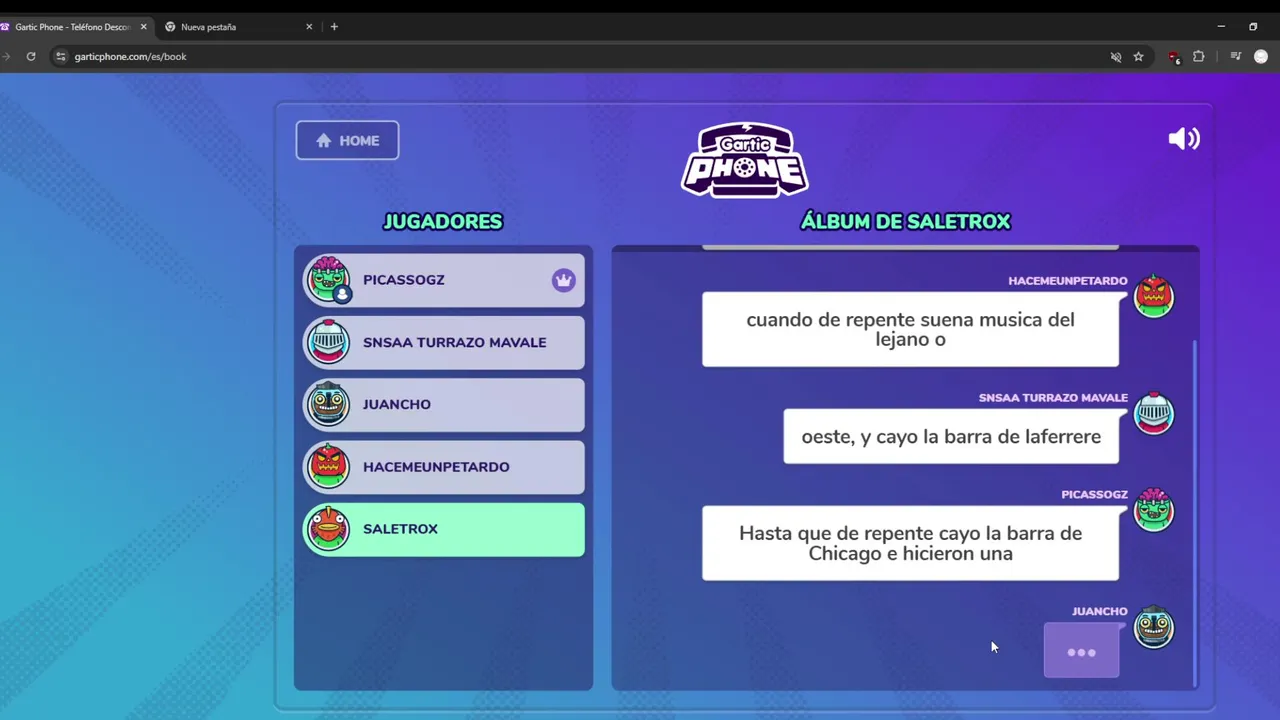Click HACEMEUNPETARDO's avatar in the album
The width and height of the screenshot is (1280, 720).
(1154, 296)
